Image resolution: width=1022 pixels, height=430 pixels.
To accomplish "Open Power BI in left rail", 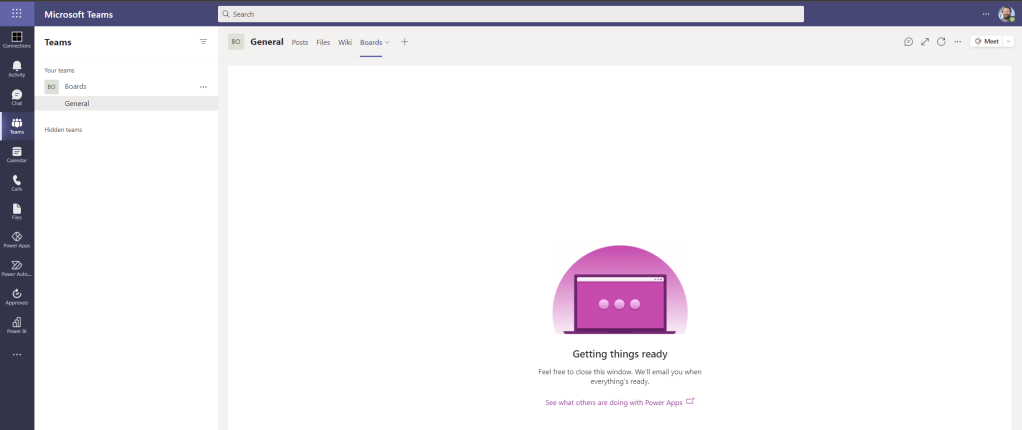I will click(x=17, y=324).
